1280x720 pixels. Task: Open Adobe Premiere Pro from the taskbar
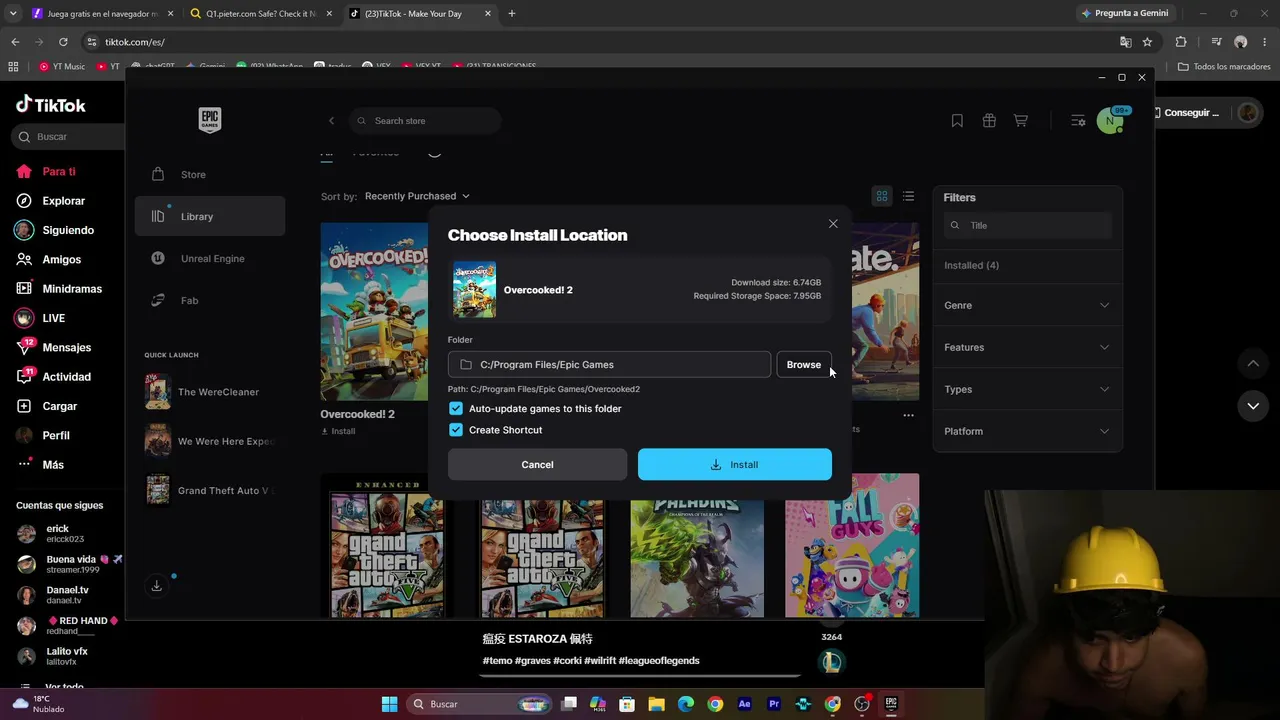click(773, 704)
